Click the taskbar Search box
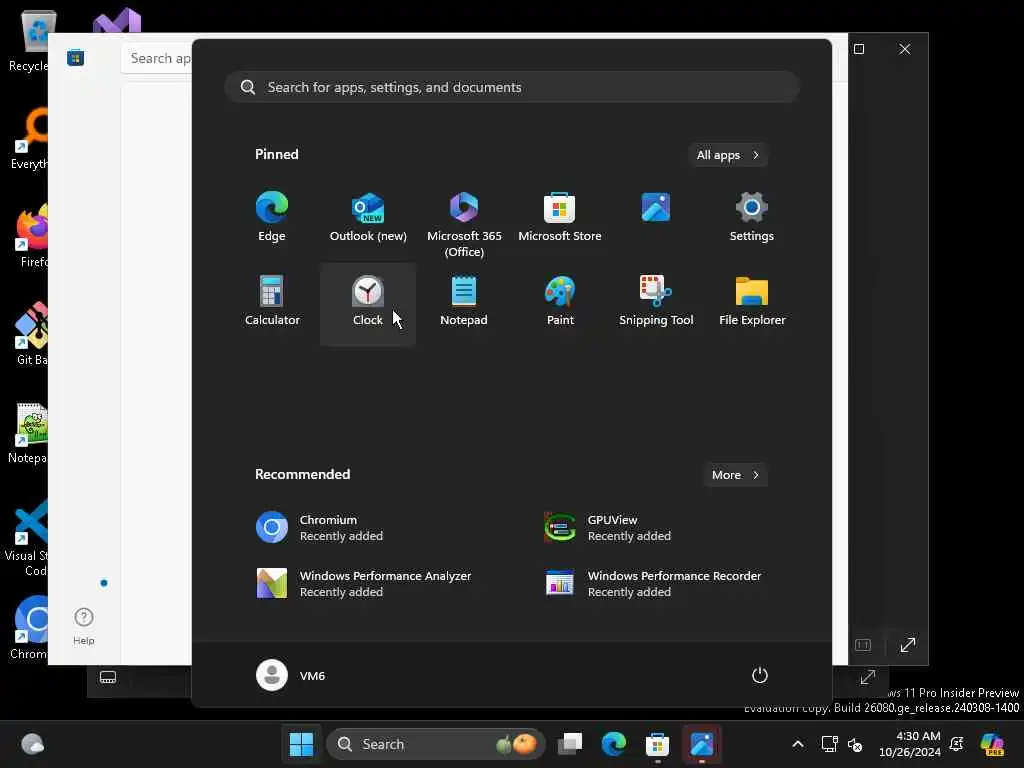The image size is (1024, 768). pyautogui.click(x=436, y=744)
